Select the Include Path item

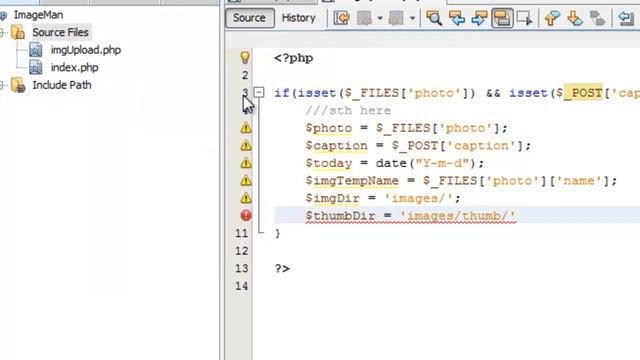coord(62,85)
